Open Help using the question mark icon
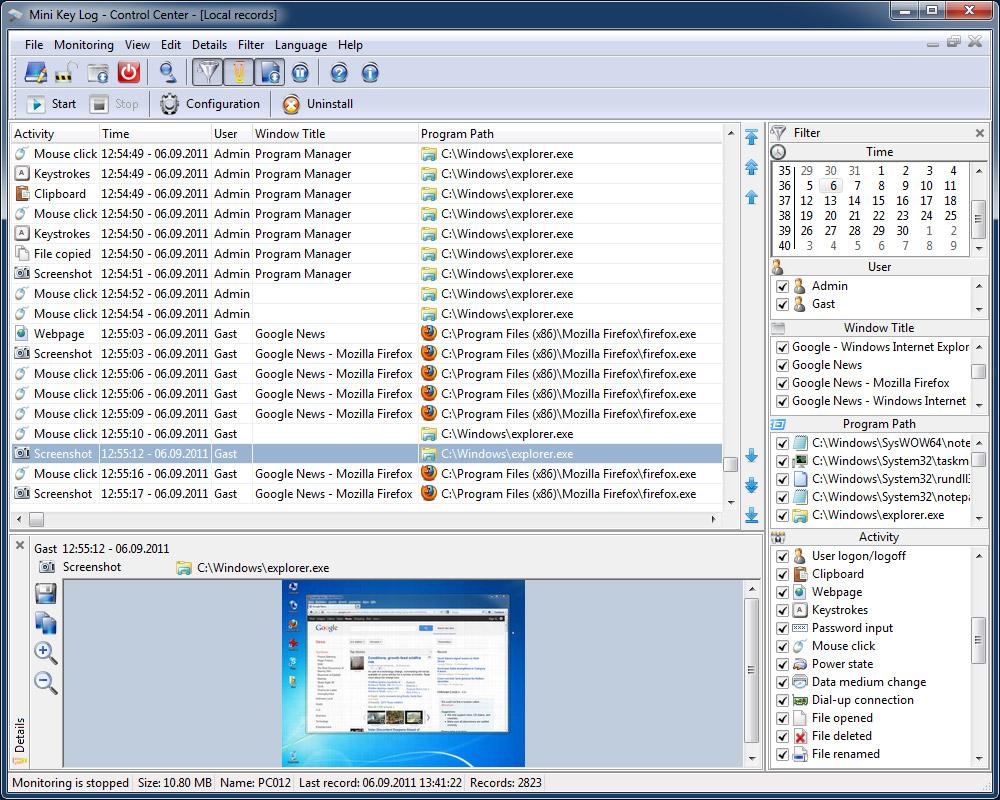This screenshot has width=1000, height=800. 340,71
